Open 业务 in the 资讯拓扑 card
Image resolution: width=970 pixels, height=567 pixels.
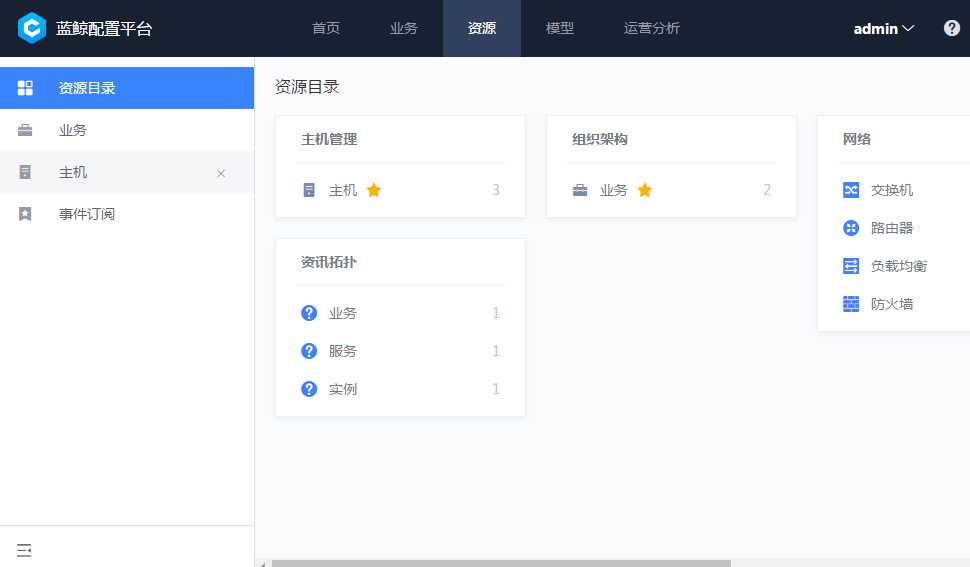pyautogui.click(x=343, y=313)
